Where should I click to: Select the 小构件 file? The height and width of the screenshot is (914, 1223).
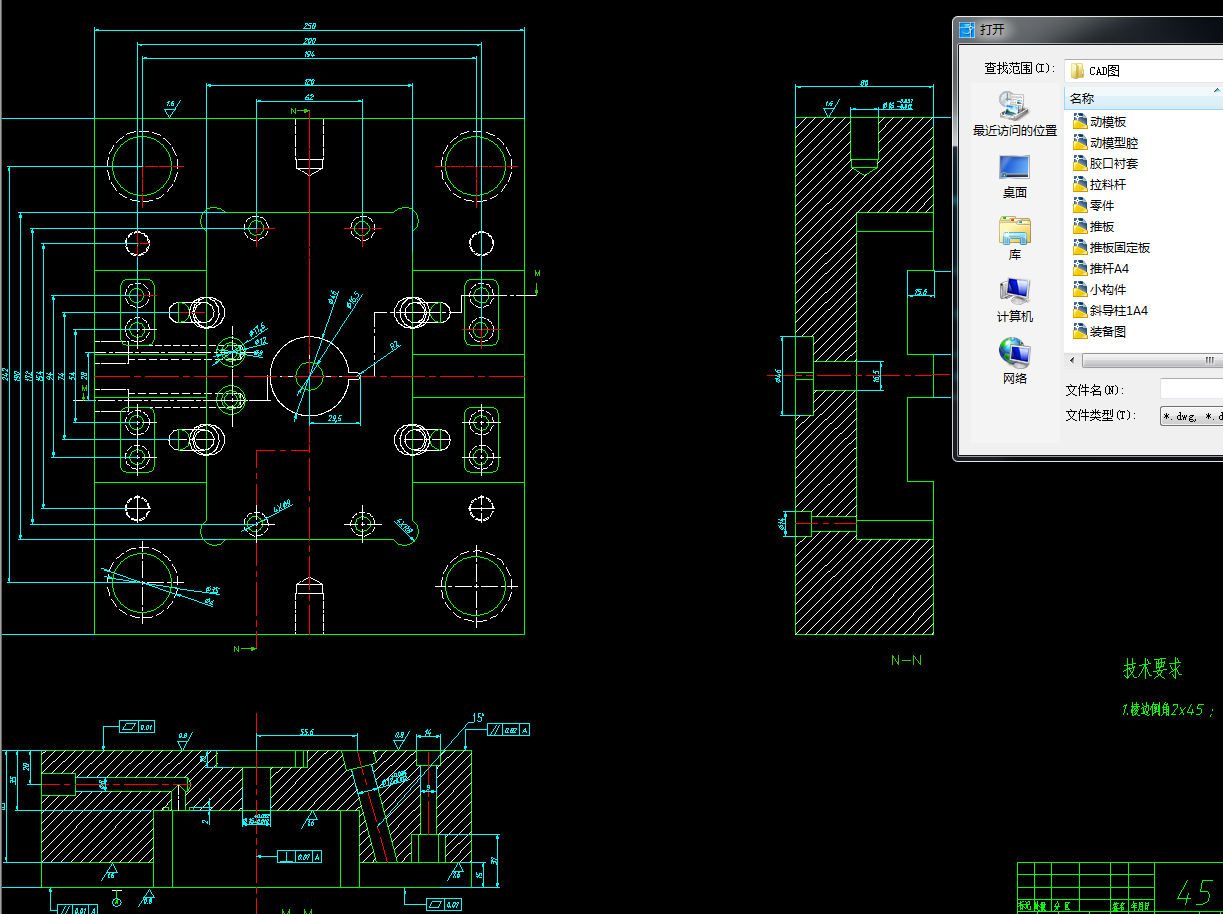[x=1099, y=289]
